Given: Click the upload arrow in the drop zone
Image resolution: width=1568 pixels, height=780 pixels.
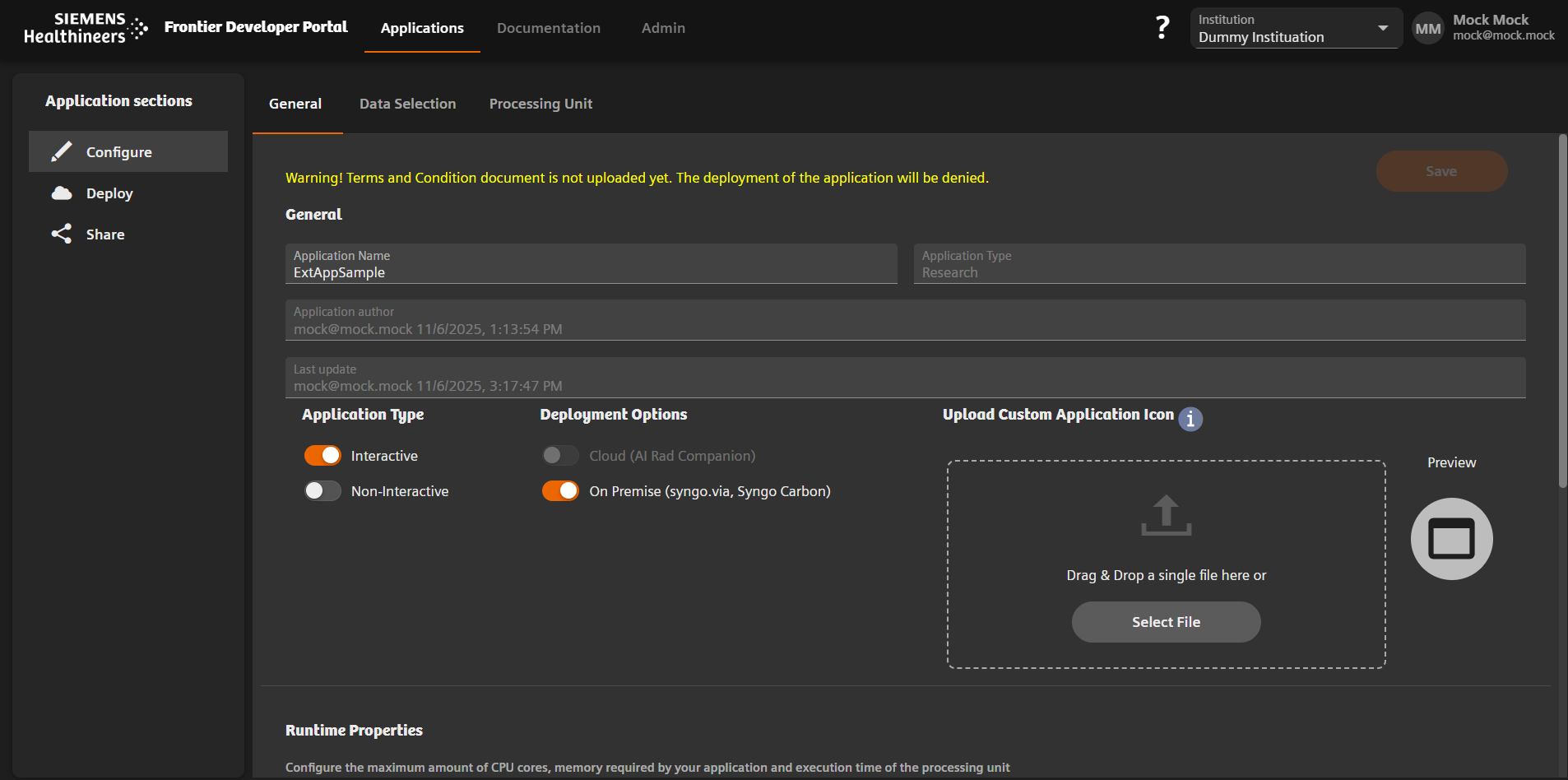Looking at the screenshot, I should tap(1166, 516).
